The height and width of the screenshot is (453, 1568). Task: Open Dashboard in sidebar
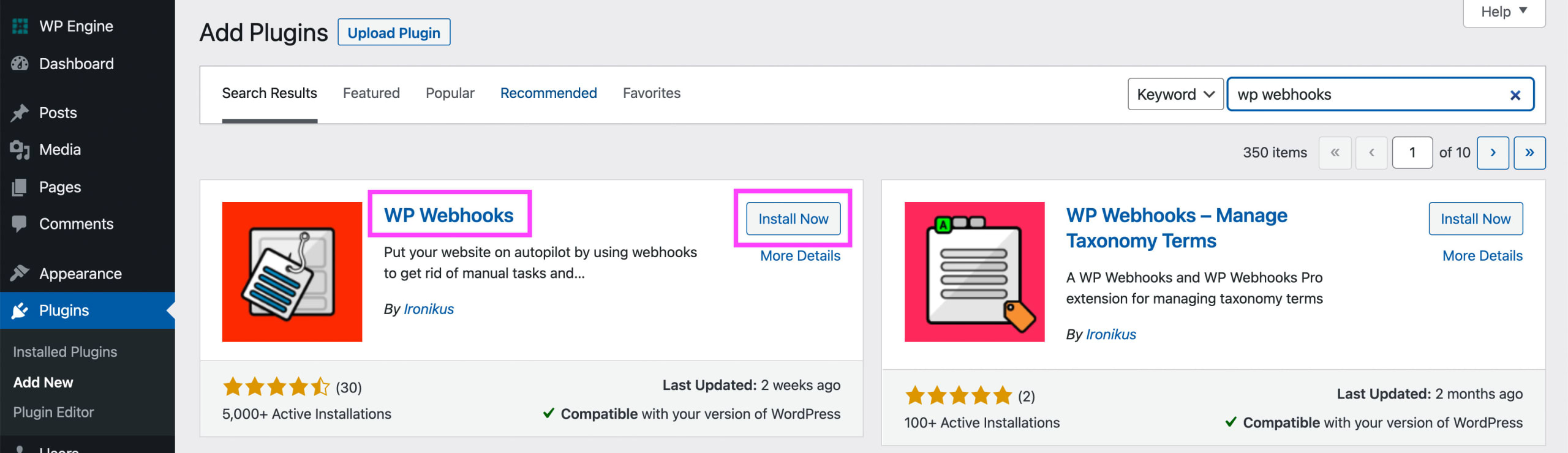coord(77,64)
